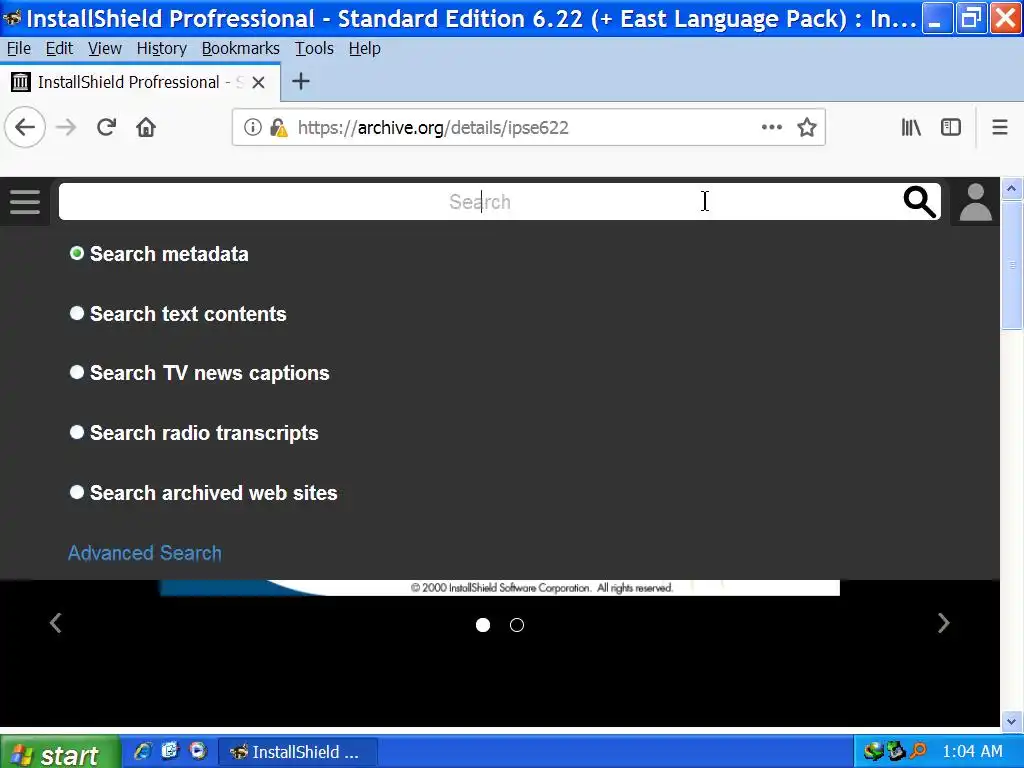
Task: Click the second system tray icon
Action: pyautogui.click(x=896, y=752)
